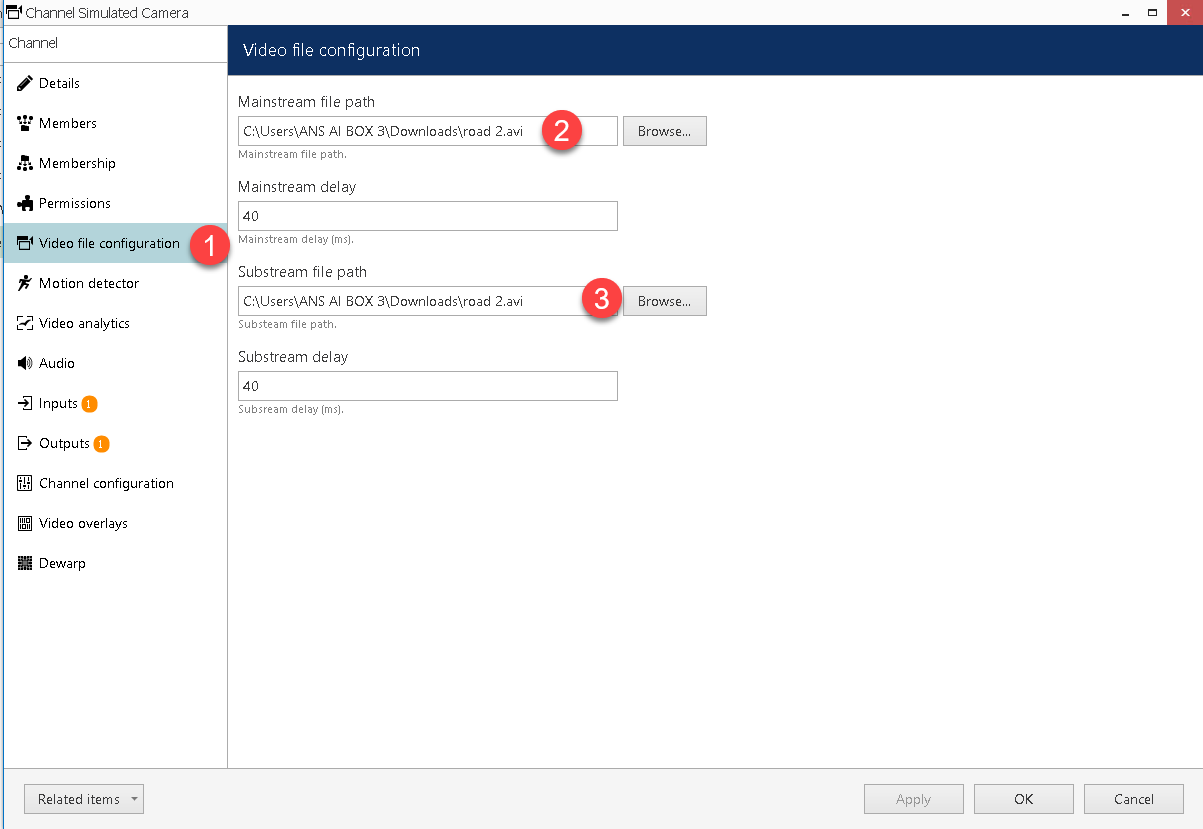Click the Dewarp grid icon
The image size is (1203, 829).
pyautogui.click(x=25, y=563)
